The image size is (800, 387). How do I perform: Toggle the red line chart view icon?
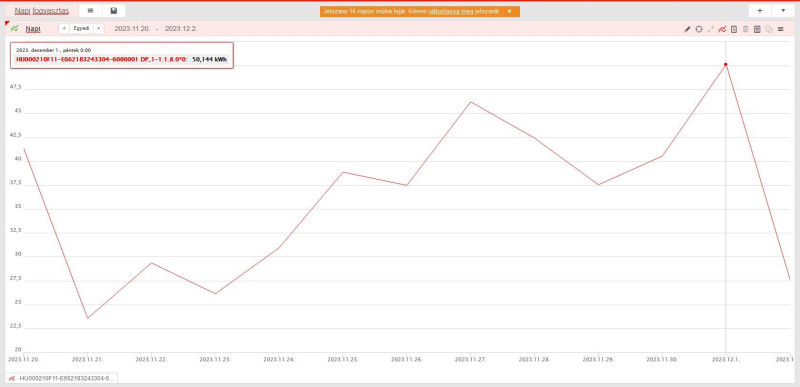pyautogui.click(x=722, y=30)
